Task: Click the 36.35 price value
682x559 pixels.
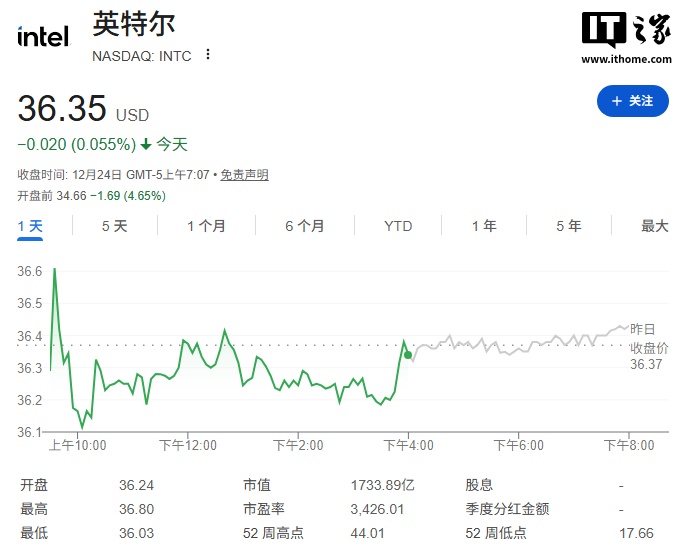Action: coord(62,108)
